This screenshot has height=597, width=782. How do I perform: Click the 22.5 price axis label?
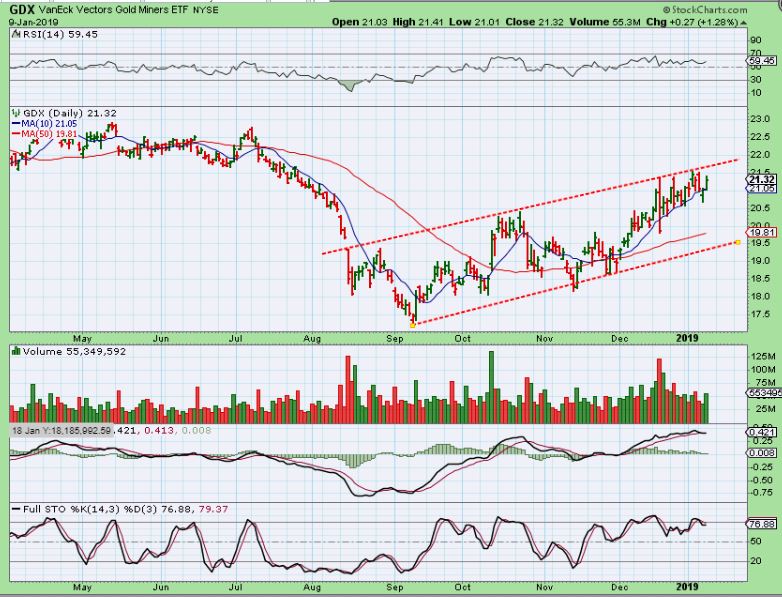tap(758, 137)
